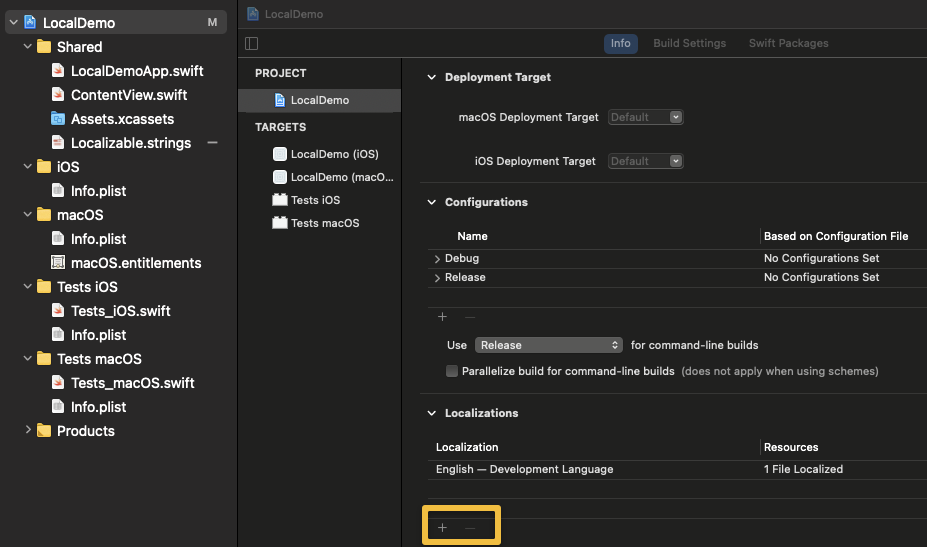Expand the Debug configuration row

tap(438, 259)
